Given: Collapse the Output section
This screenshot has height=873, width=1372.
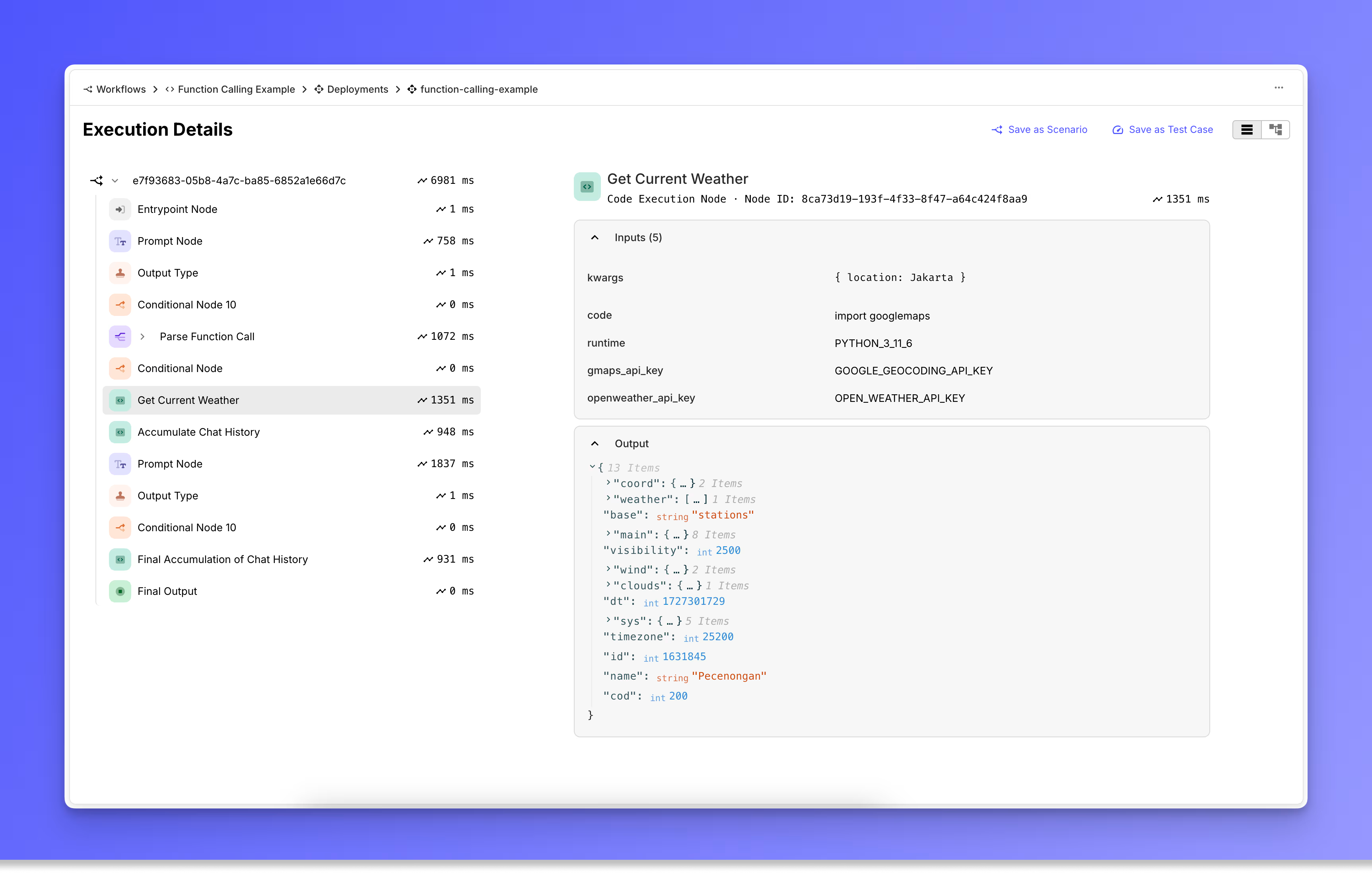Looking at the screenshot, I should pos(594,444).
